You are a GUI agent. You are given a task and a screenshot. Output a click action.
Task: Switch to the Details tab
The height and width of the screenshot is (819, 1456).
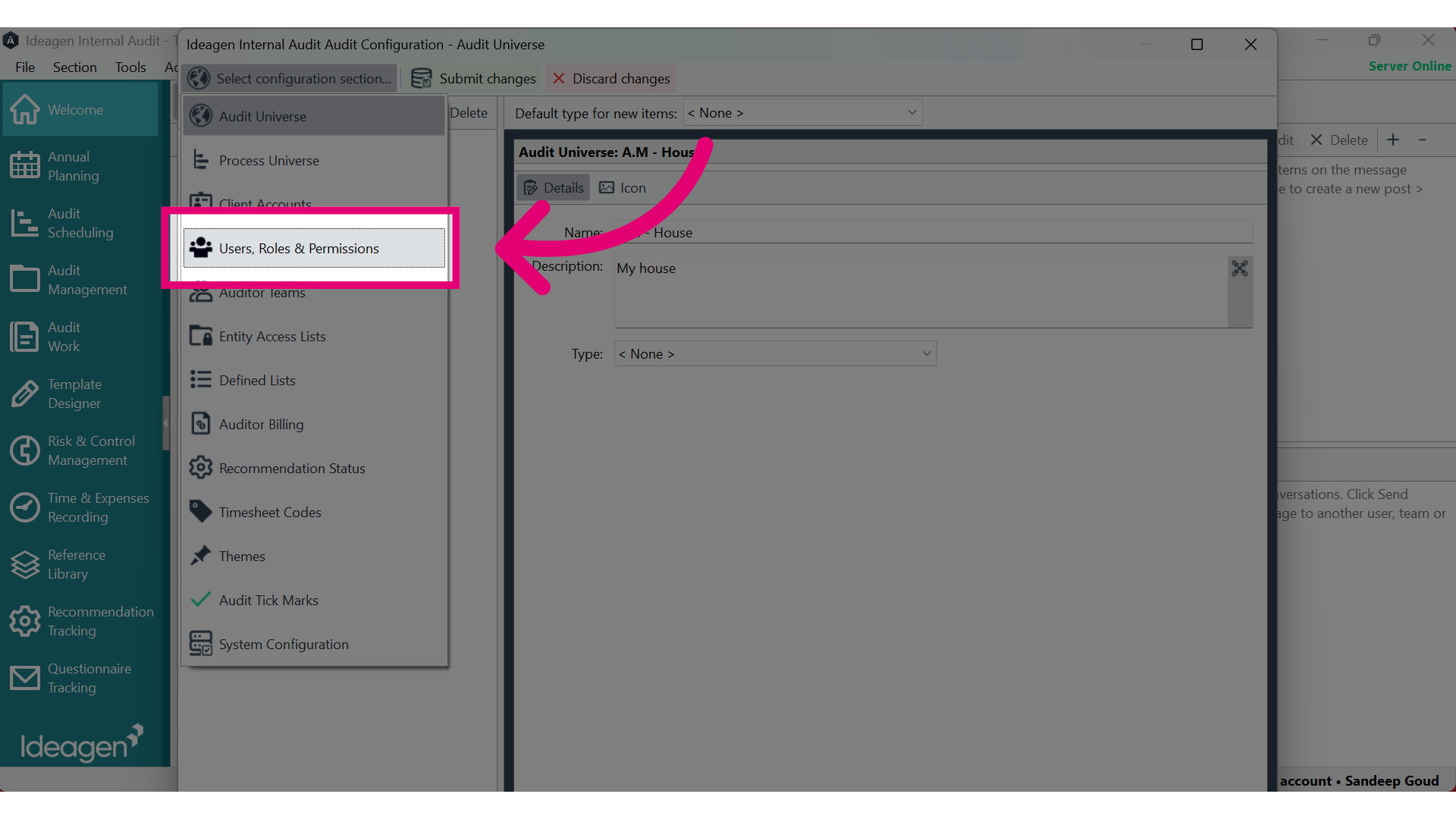[554, 187]
